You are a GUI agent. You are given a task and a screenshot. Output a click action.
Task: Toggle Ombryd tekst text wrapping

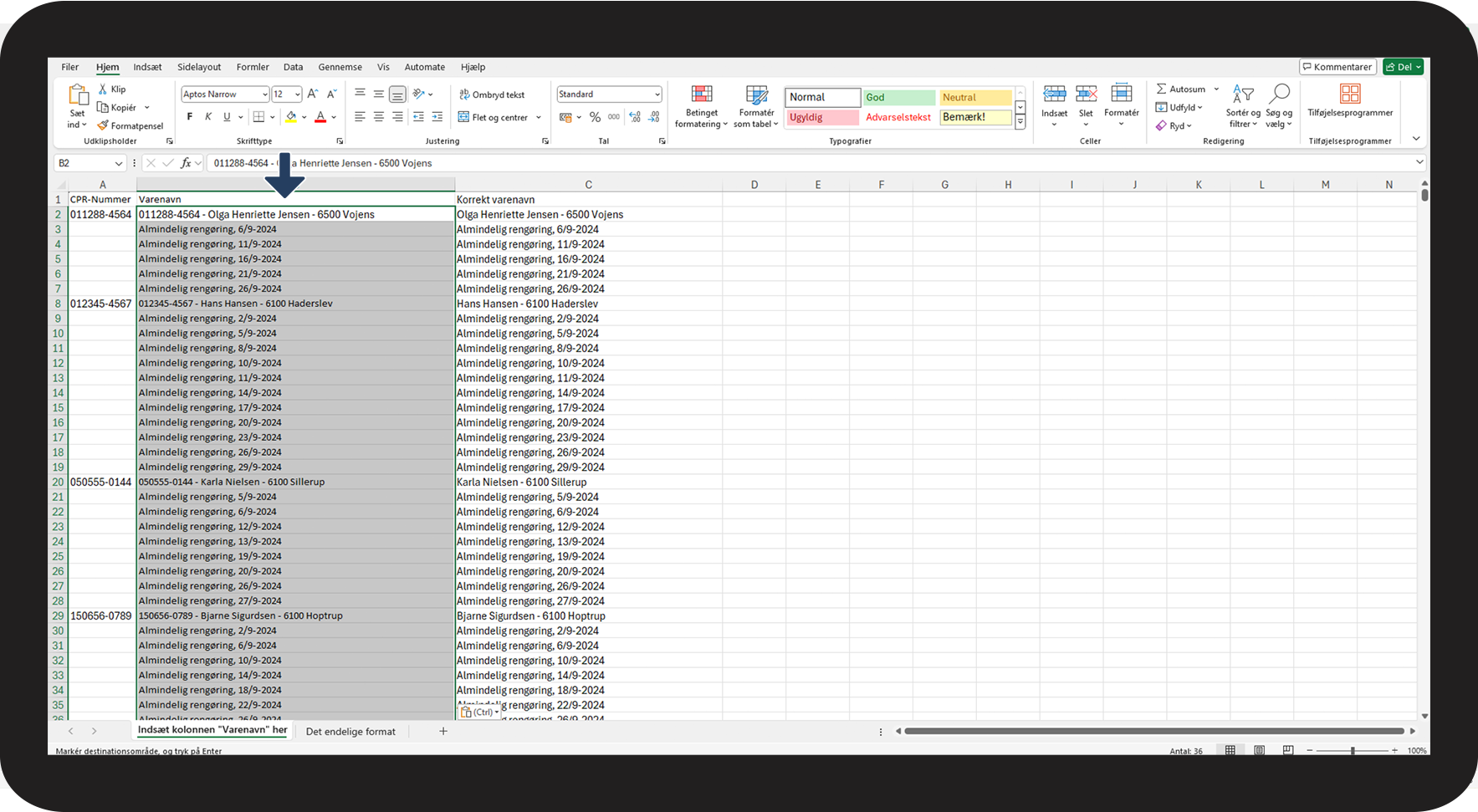coord(492,94)
